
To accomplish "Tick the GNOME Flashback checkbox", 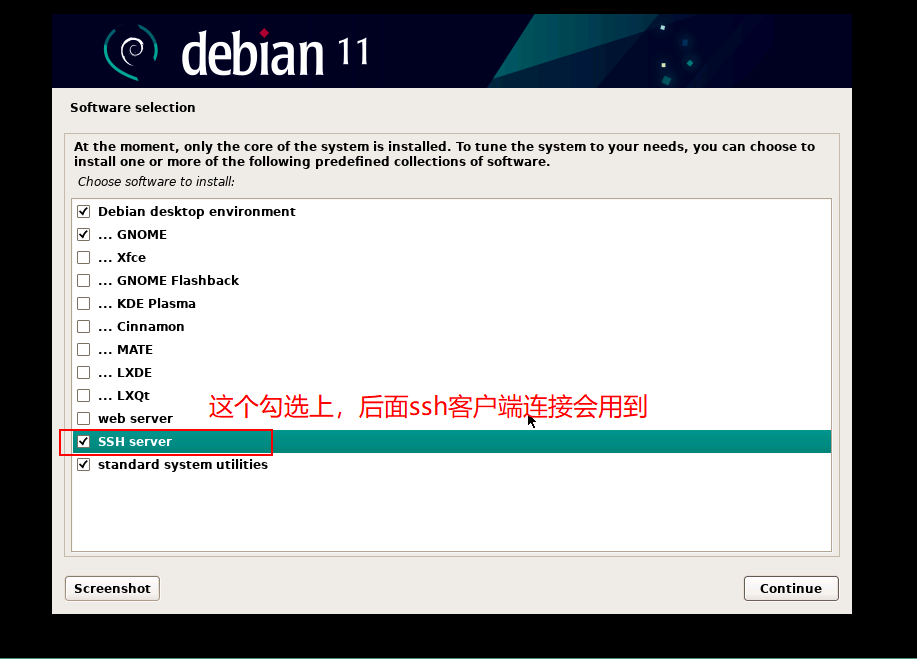I will 84,281.
